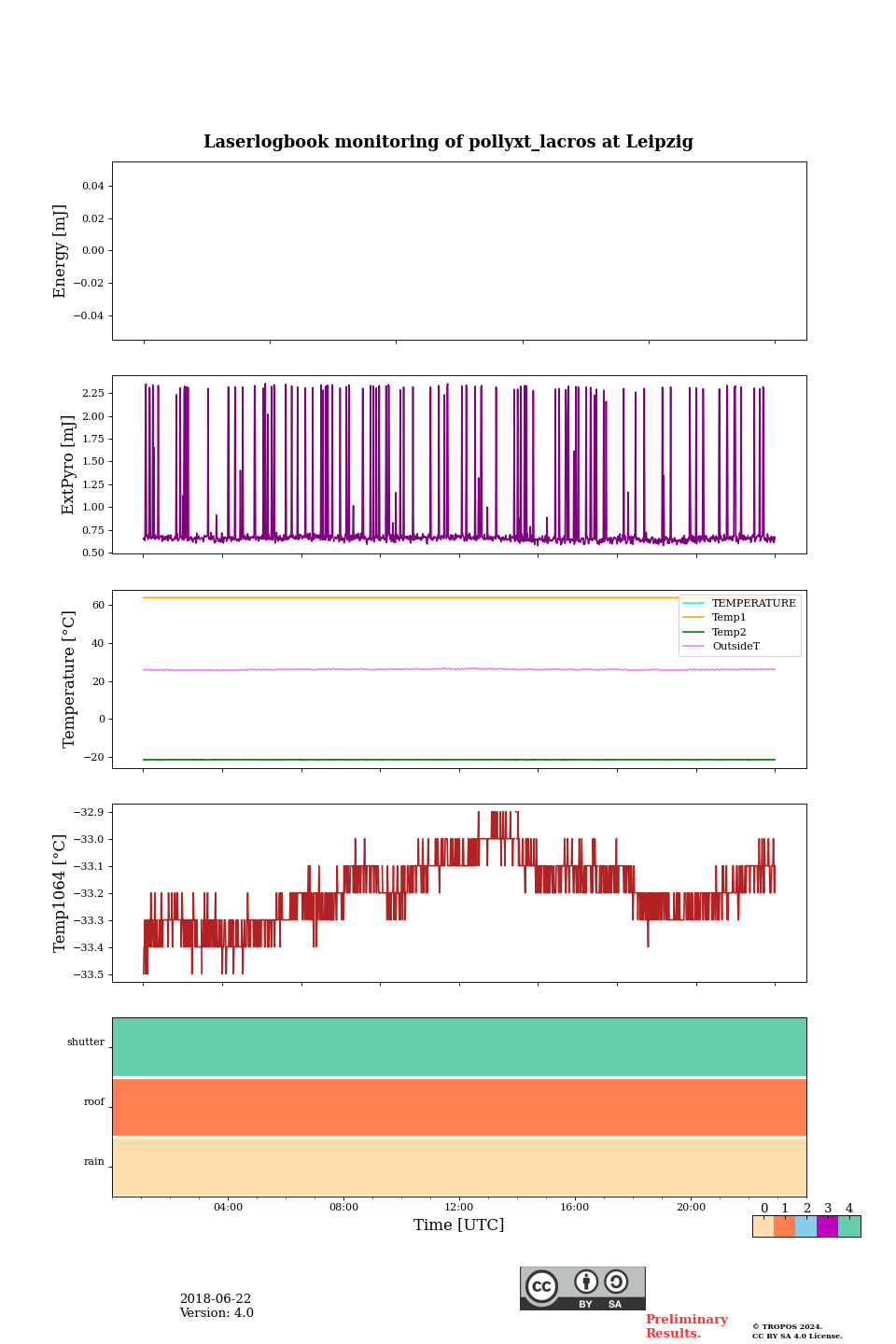Click the −20 tick on Temperature axis

[x=94, y=757]
